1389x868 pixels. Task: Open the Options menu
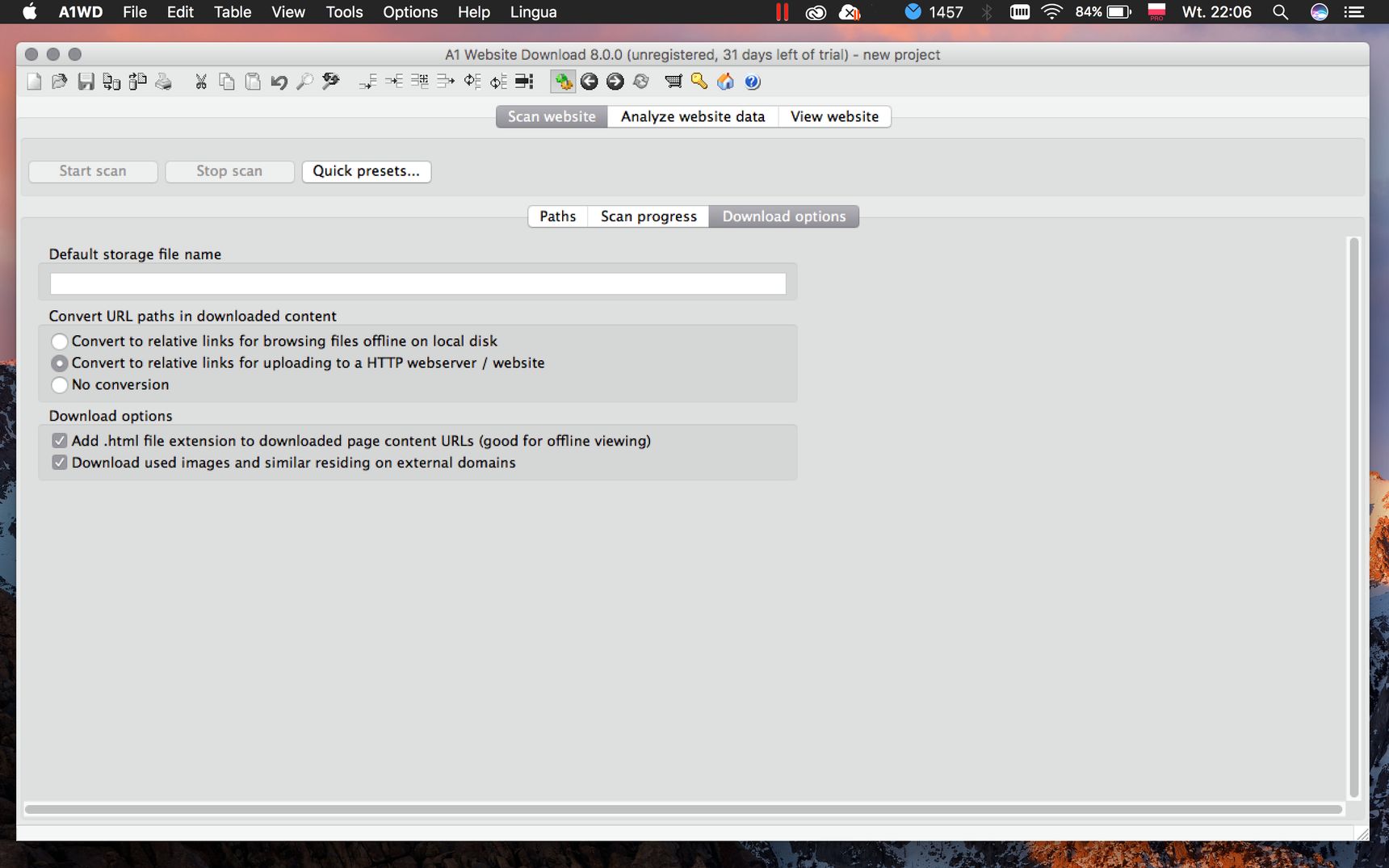click(x=410, y=12)
